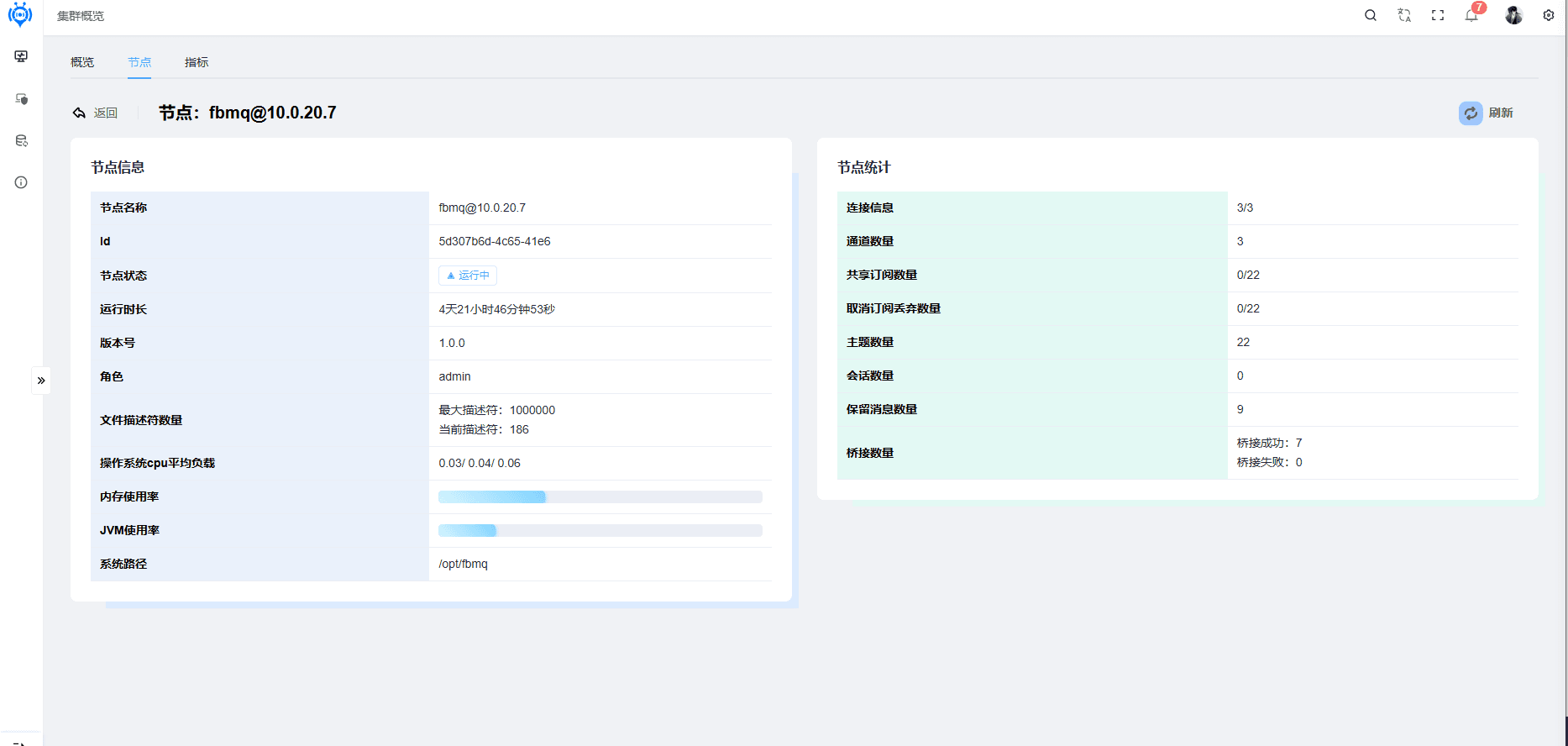Click the version value 1.0.0
This screenshot has height=746, width=1568.
click(x=452, y=343)
